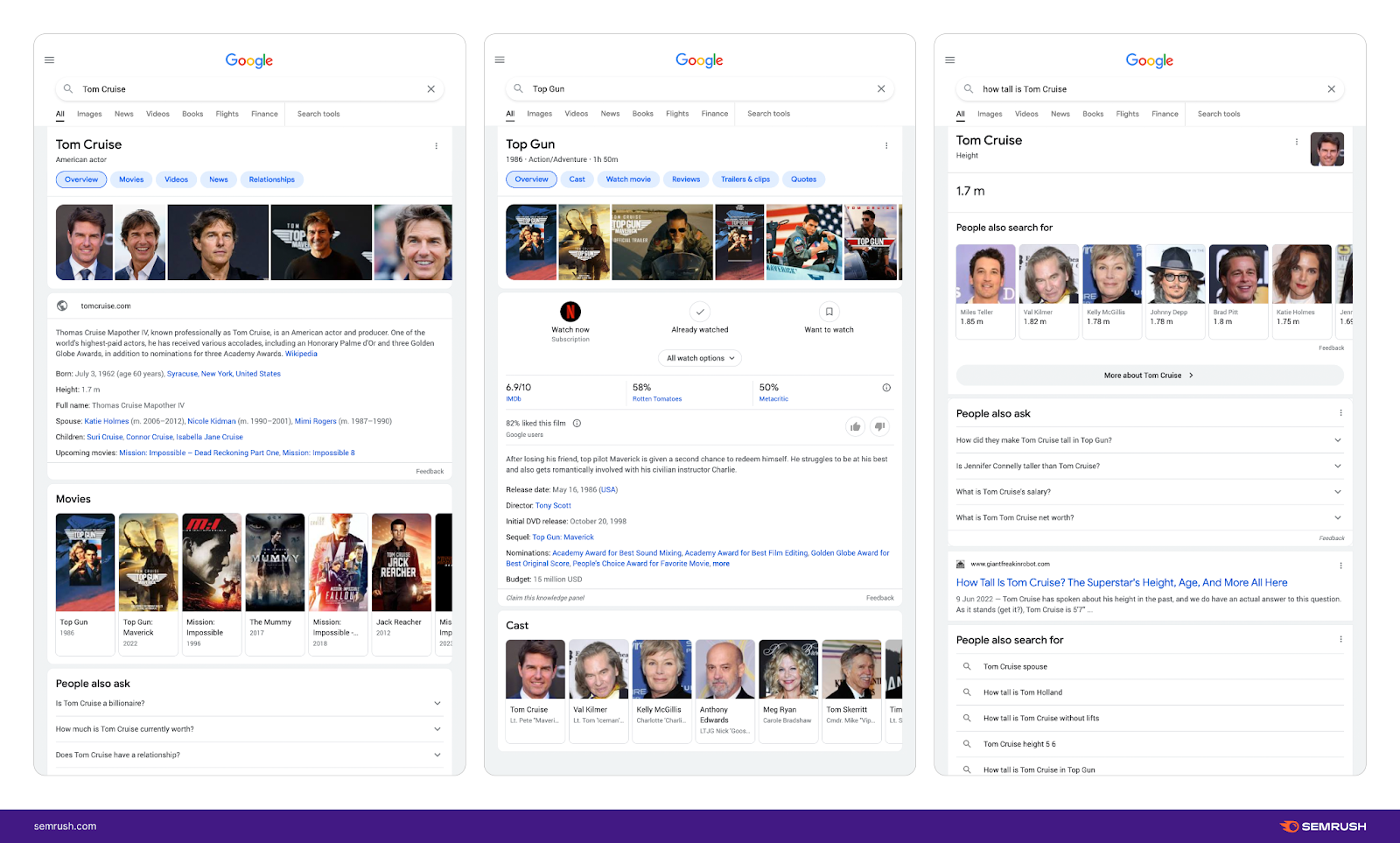This screenshot has height=843, width=1400.
Task: Click search magnifier icon beside Top Gun query
Action: 518,89
